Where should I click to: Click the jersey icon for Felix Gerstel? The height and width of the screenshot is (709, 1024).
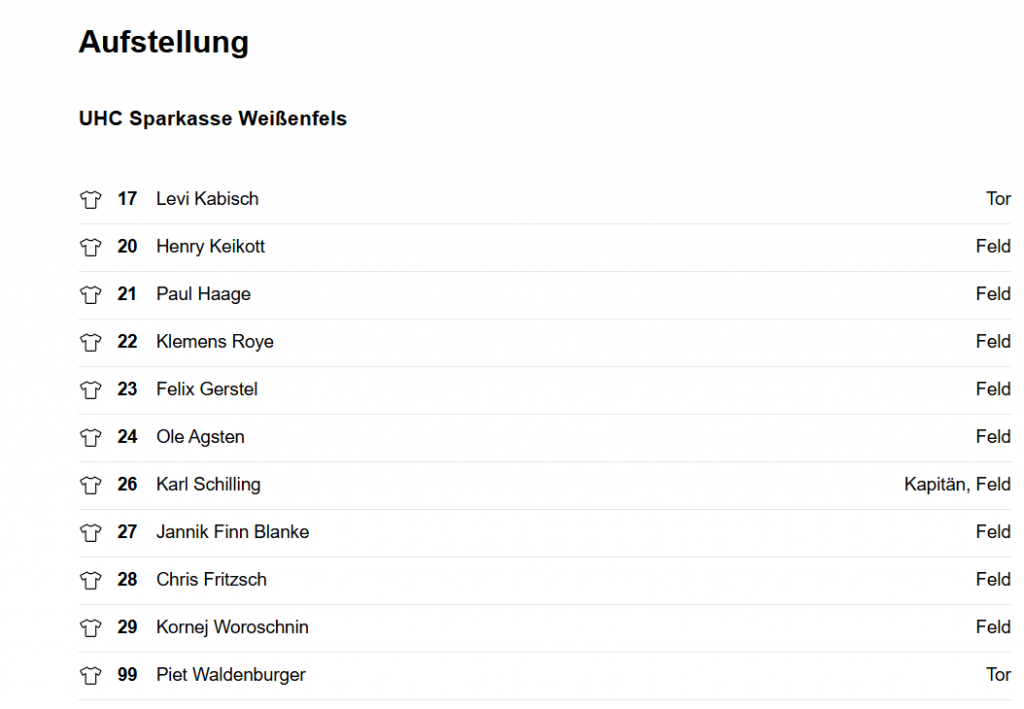pos(91,390)
